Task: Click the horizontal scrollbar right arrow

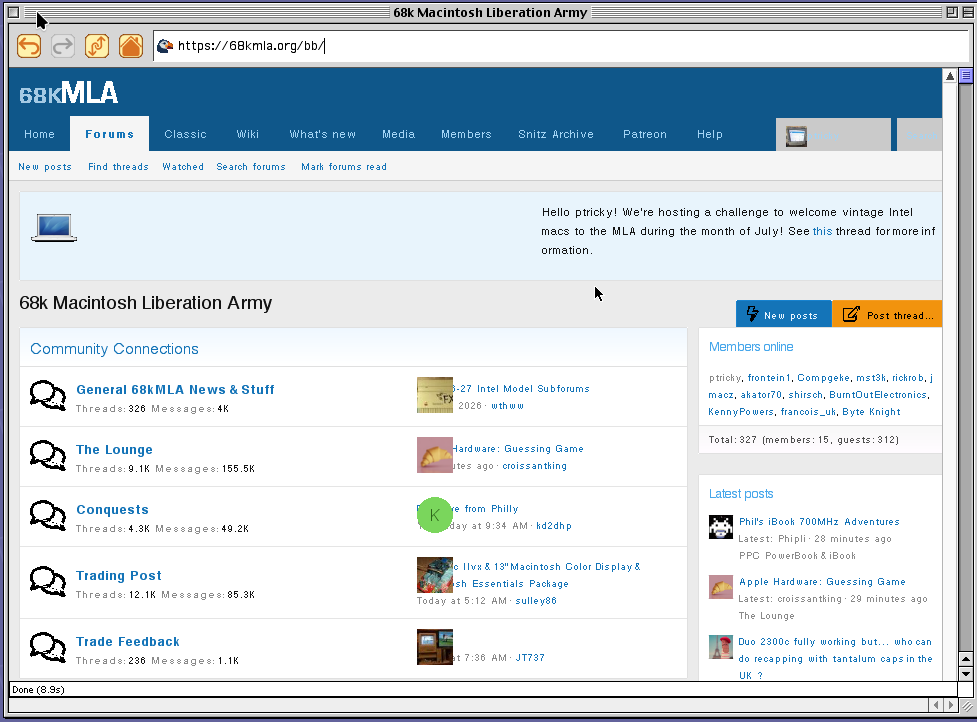Action: click(950, 705)
